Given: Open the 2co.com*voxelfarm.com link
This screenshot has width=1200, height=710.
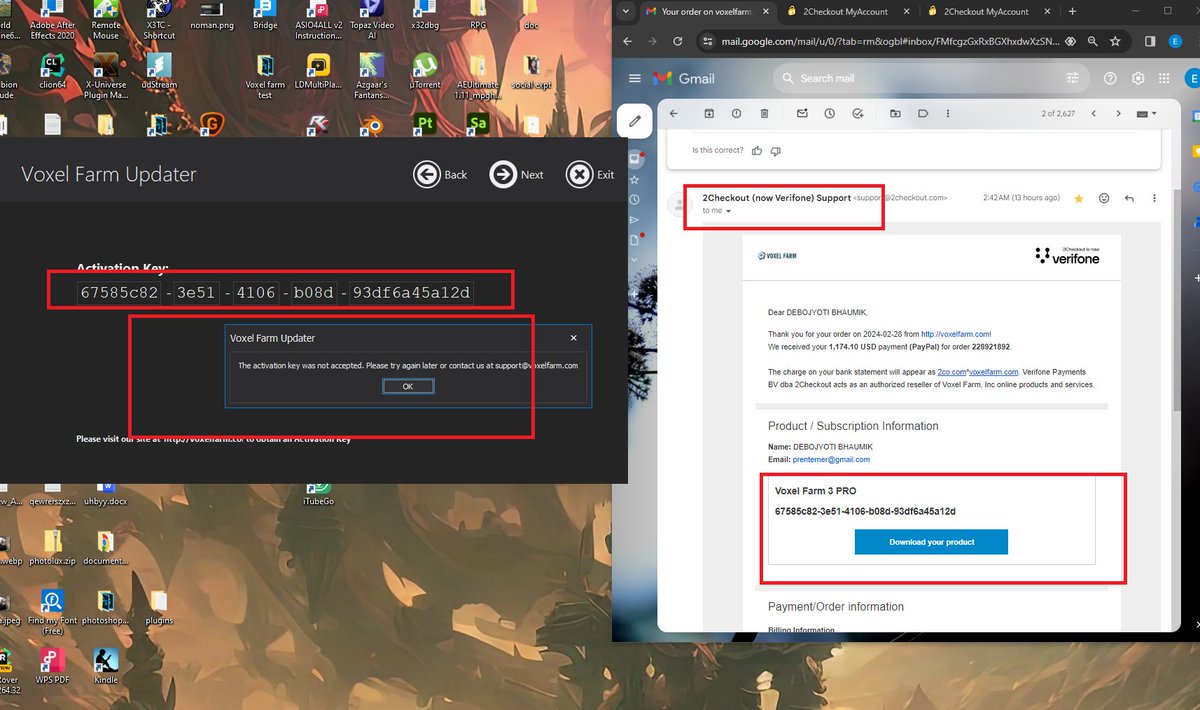Looking at the screenshot, I should [977, 371].
